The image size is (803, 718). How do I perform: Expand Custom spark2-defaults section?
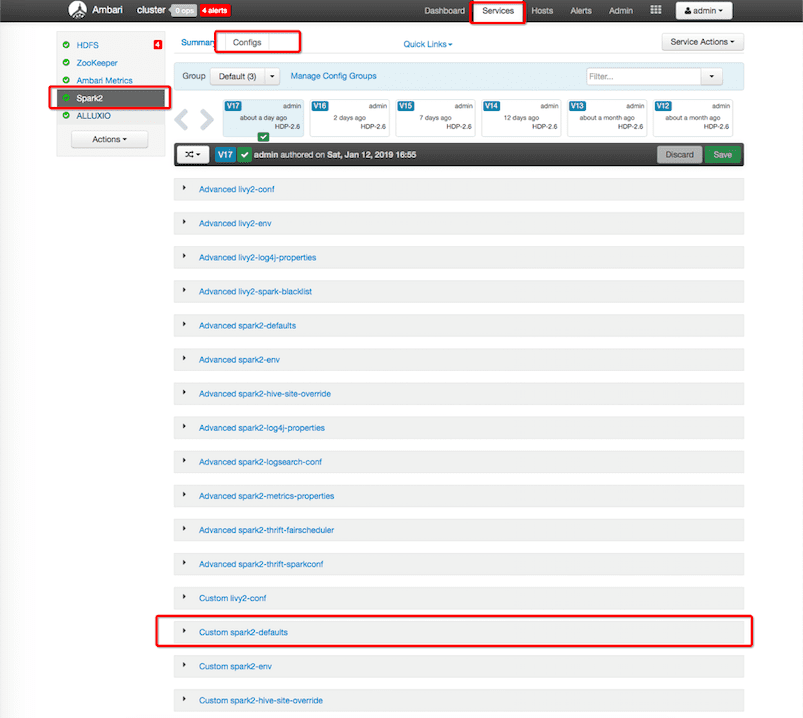[458, 632]
